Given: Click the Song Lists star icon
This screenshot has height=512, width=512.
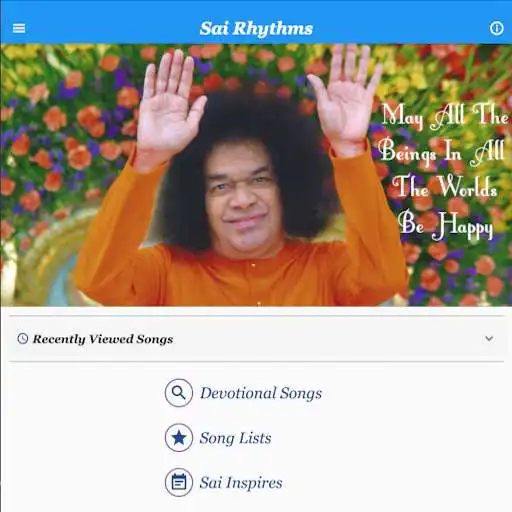Looking at the screenshot, I should (179, 438).
